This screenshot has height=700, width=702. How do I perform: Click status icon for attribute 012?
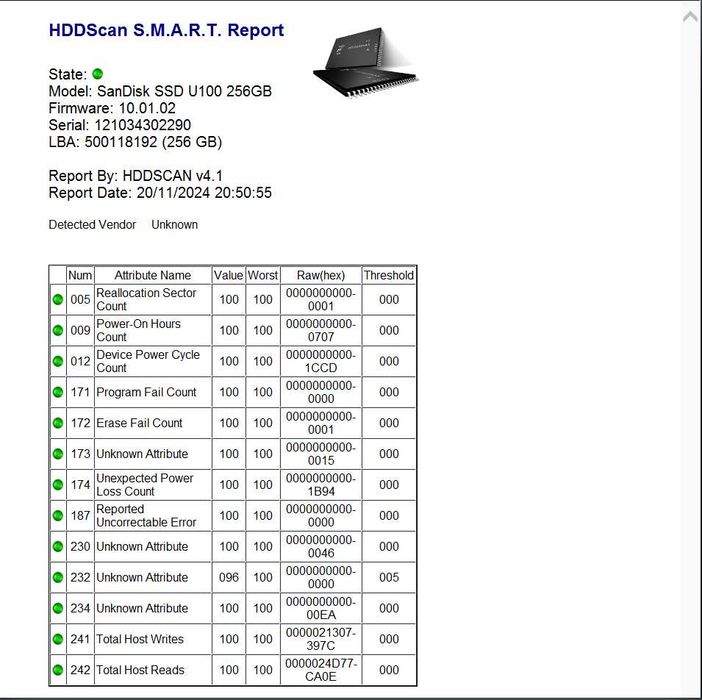click(58, 361)
